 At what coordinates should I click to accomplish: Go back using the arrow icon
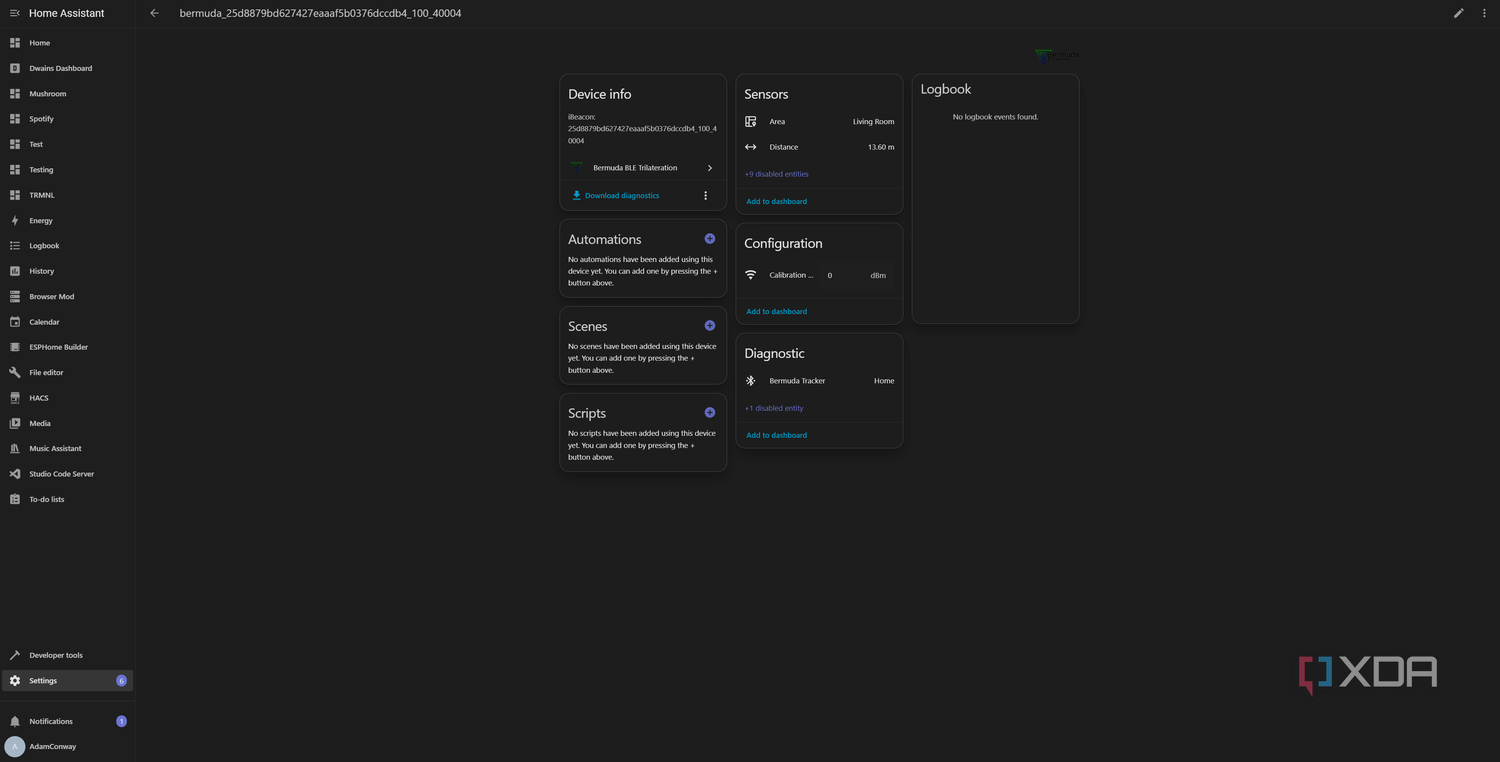coord(154,13)
